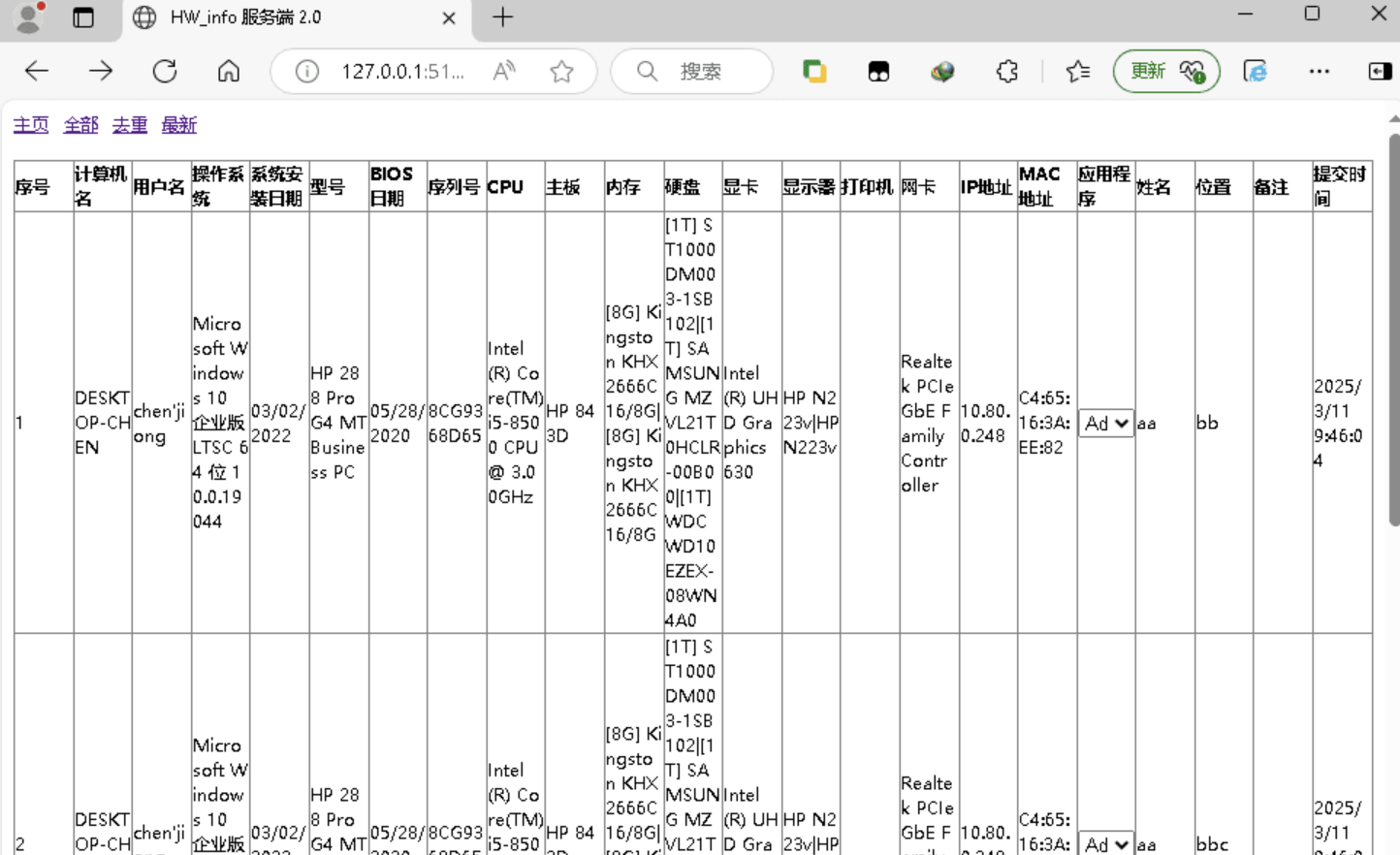Click the black mask extension icon
This screenshot has width=1400, height=855.
click(x=878, y=72)
